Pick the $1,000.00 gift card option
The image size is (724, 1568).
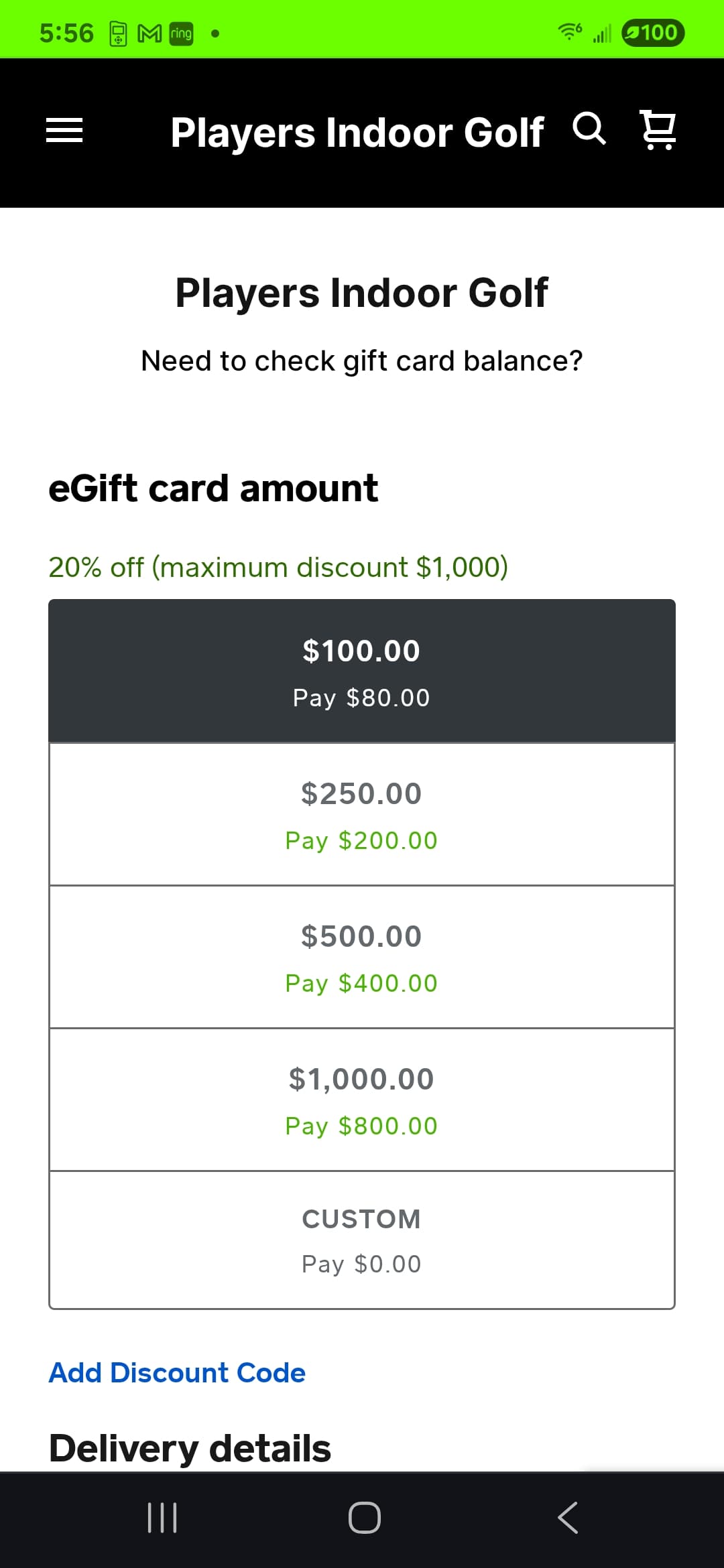coord(362,1100)
